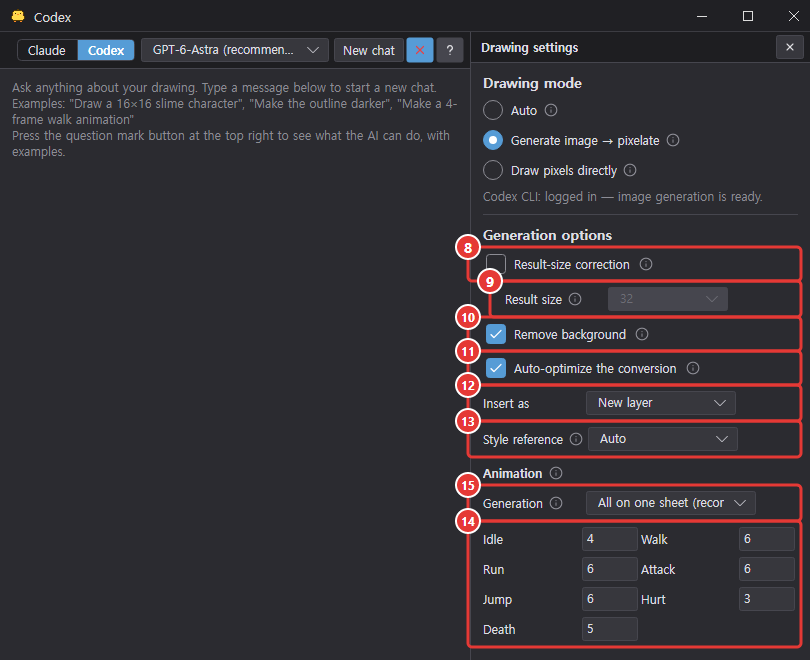Close the Drawing settings panel

pyautogui.click(x=789, y=47)
